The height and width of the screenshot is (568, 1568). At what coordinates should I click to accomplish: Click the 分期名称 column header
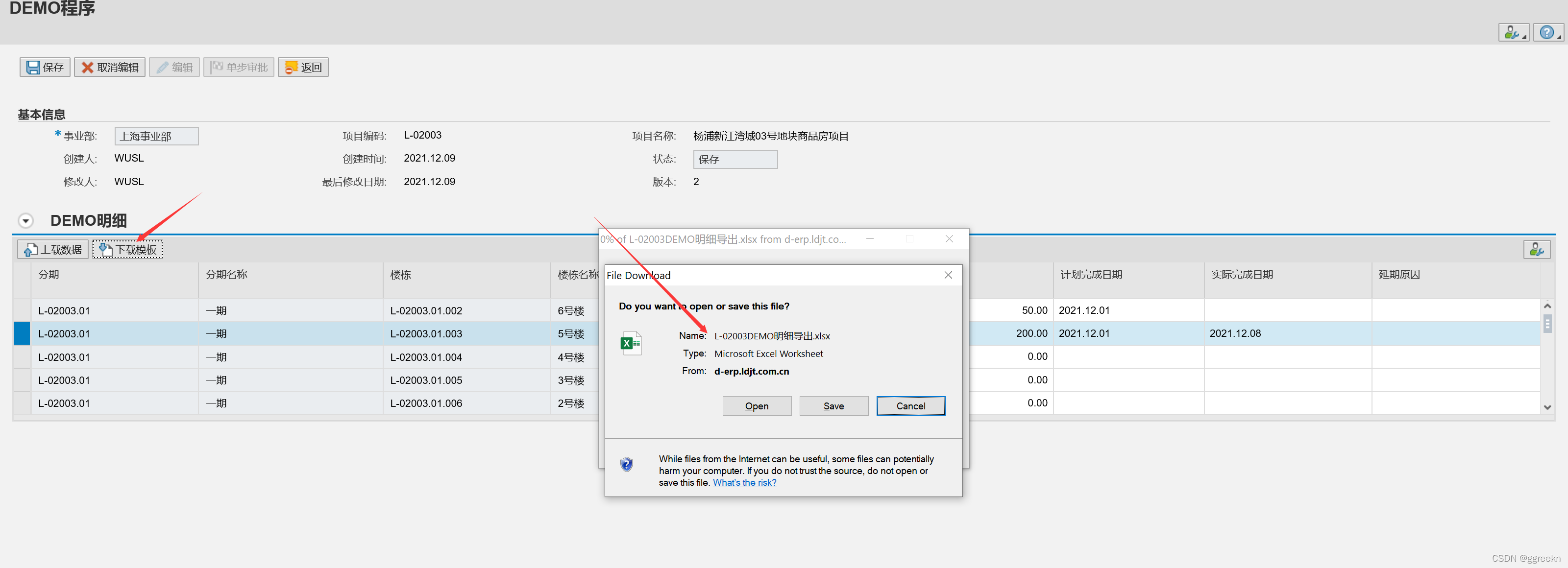click(x=226, y=275)
